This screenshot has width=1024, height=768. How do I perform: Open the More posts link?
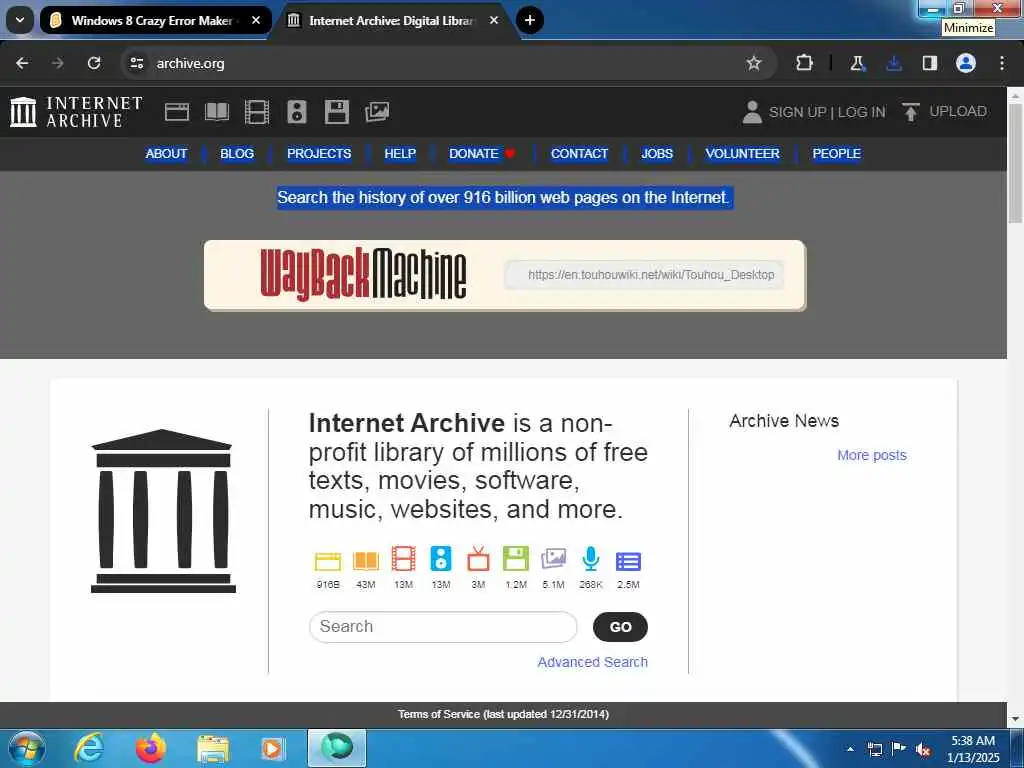[872, 455]
